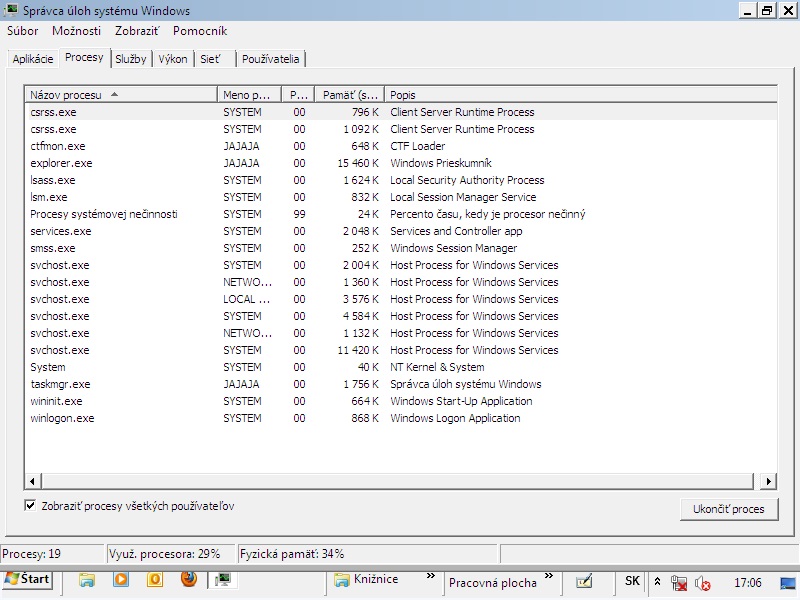Select the System process row

(x=401, y=367)
